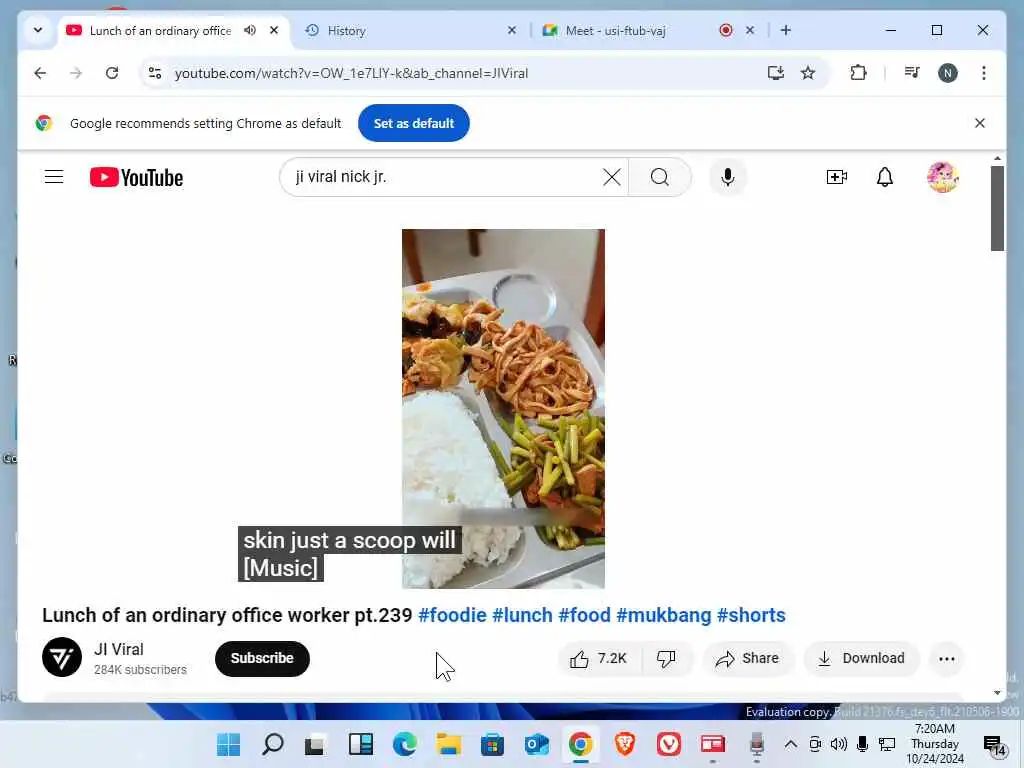Viewport: 1024px width, 768px height.
Task: Close the History tab
Action: [x=512, y=31]
